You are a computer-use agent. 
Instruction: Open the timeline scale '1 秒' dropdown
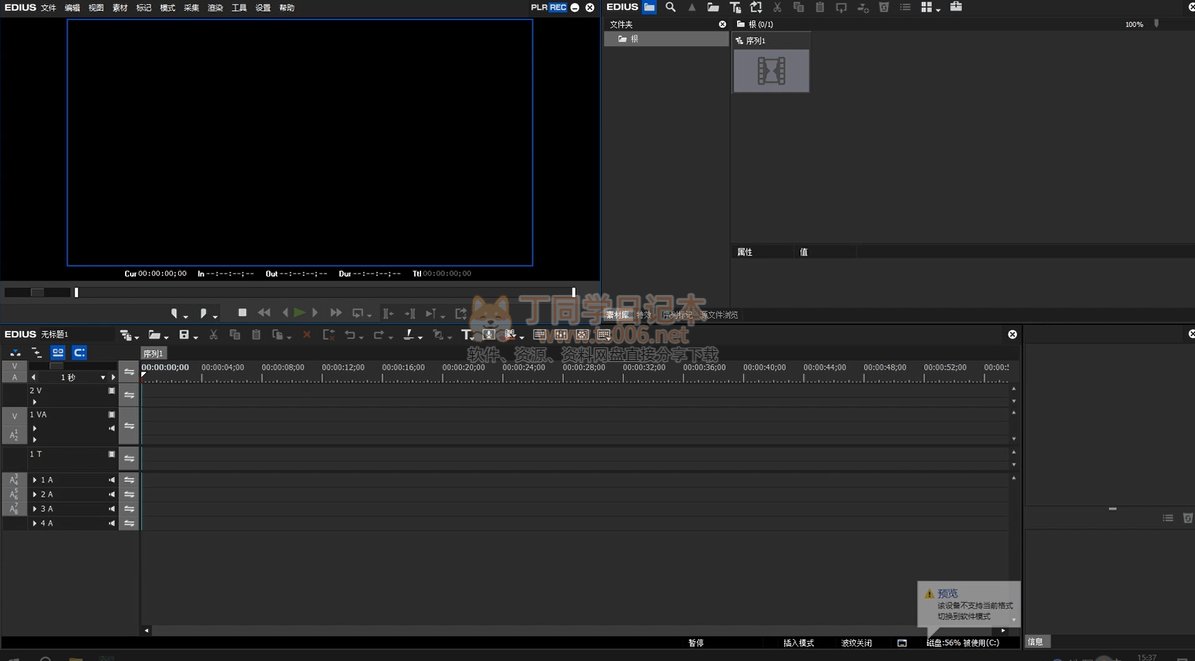[102, 378]
